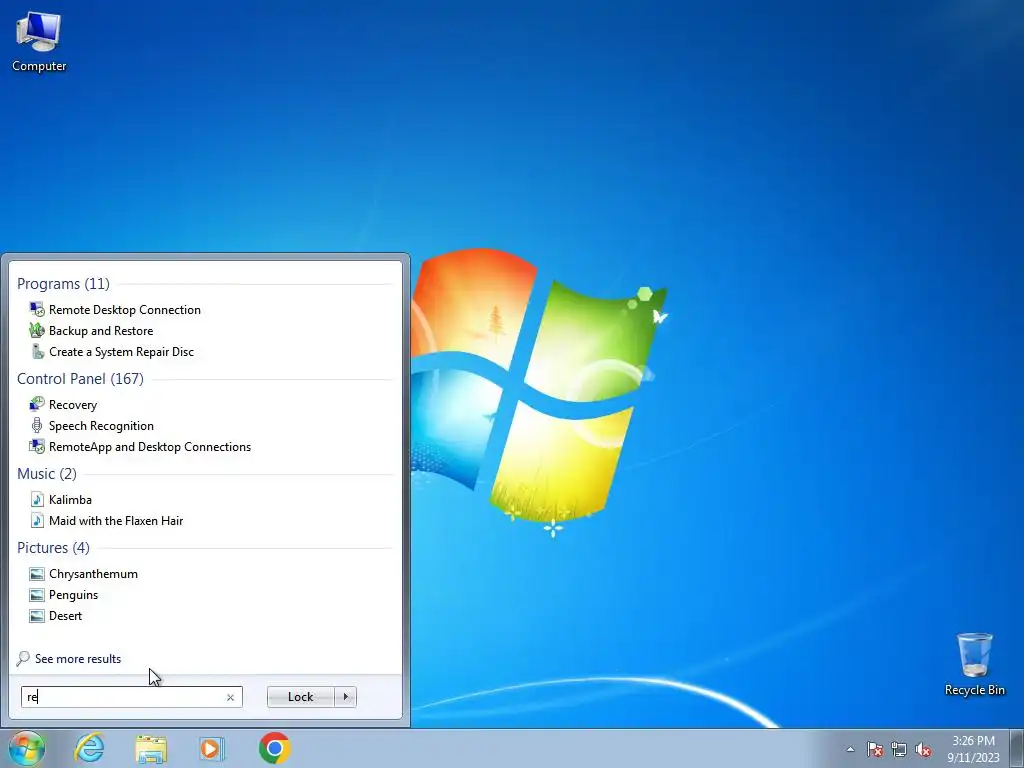1024x768 pixels.
Task: Expand the Control Panel (167) results header
Action: pyautogui.click(x=80, y=379)
